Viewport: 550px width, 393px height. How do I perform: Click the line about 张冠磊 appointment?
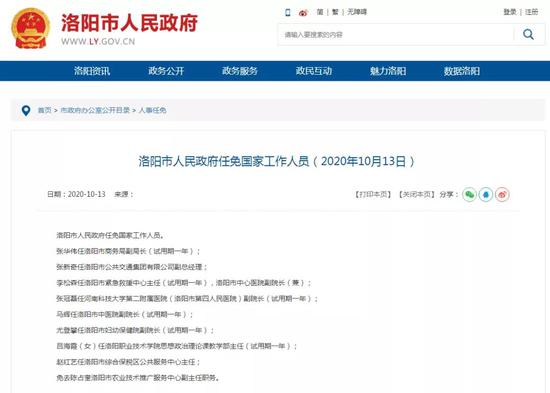coord(187,298)
